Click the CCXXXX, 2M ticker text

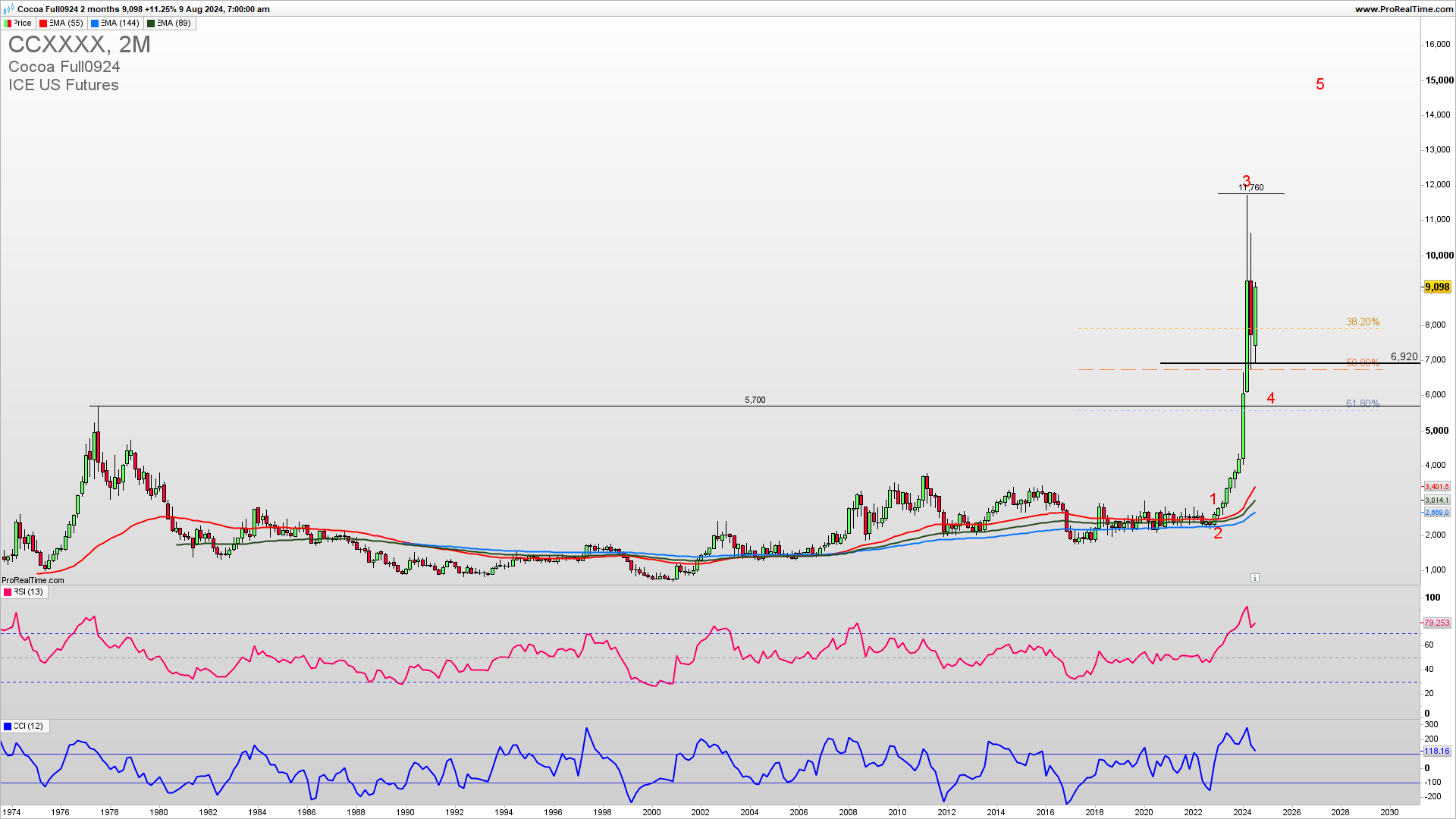tap(80, 45)
